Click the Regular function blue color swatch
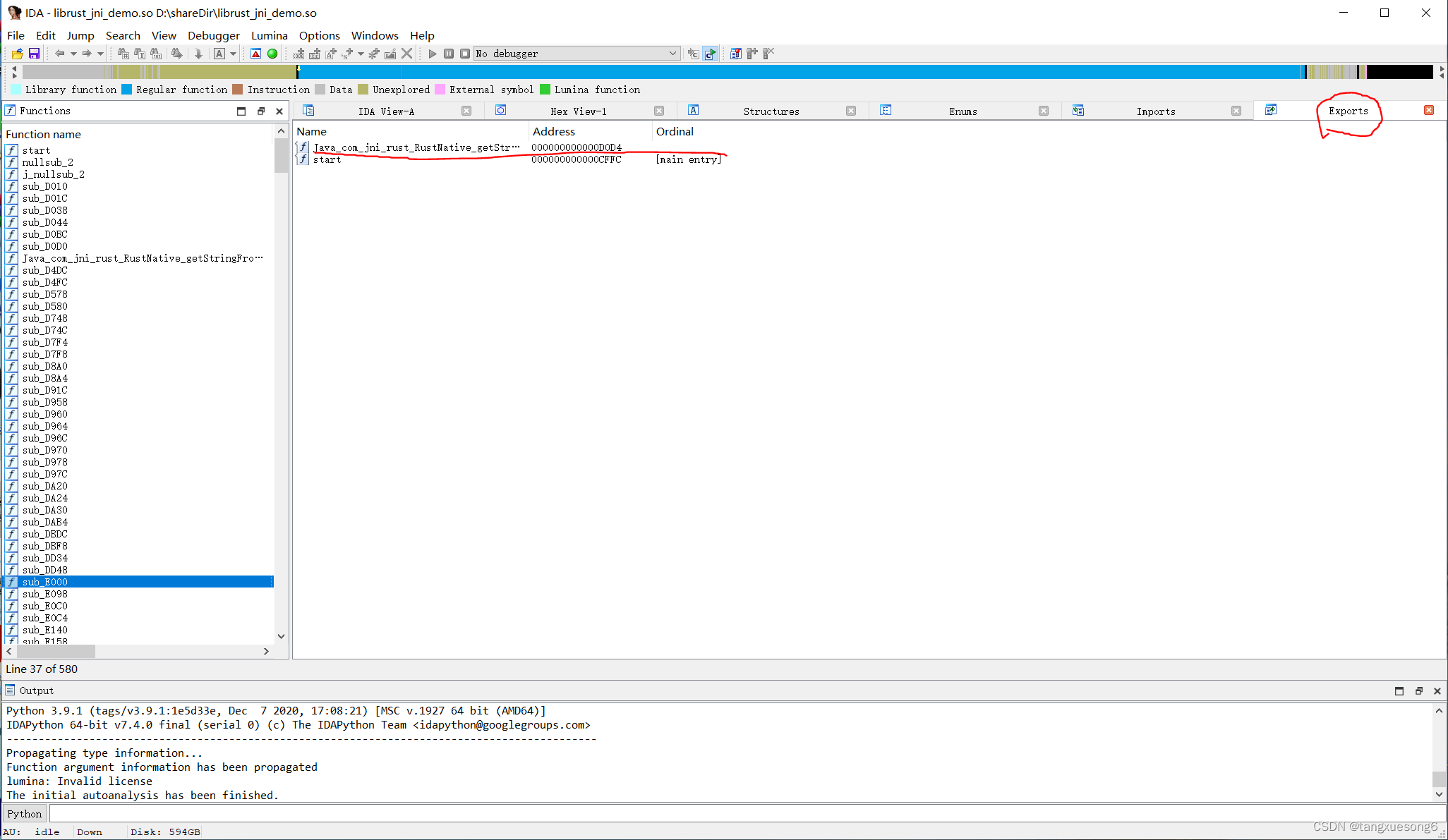The image size is (1448, 840). (x=127, y=89)
